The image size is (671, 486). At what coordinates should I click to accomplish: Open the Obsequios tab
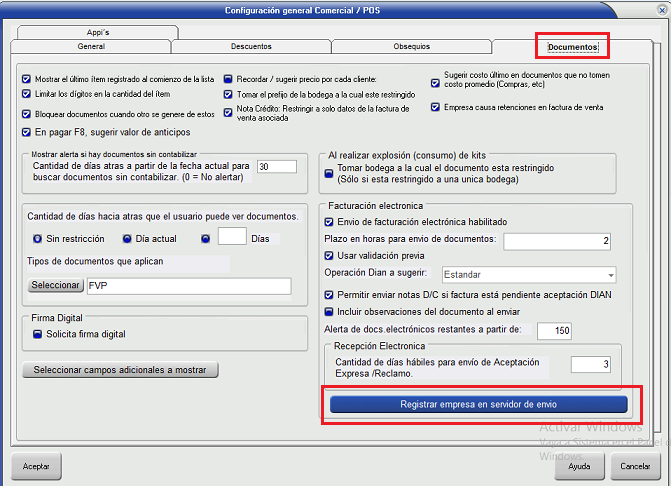[411, 46]
